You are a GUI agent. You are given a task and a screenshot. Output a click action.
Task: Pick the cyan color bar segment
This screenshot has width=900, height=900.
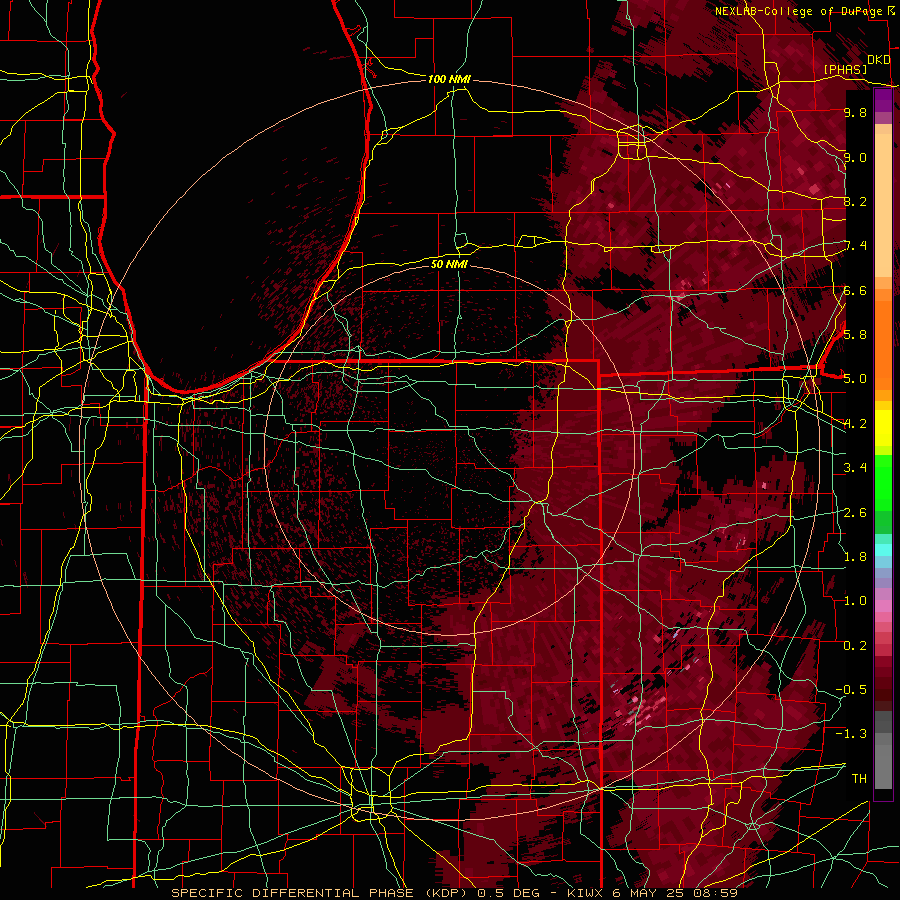[x=883, y=550]
